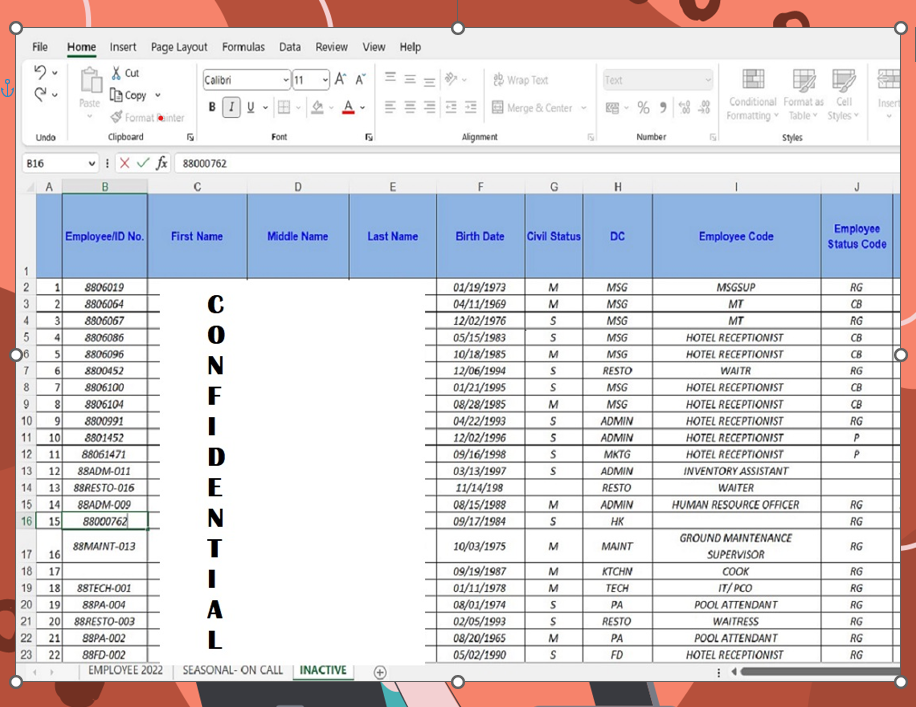The height and width of the screenshot is (707, 916).
Task: Click Decrease Decimal icon
Action: 704,108
